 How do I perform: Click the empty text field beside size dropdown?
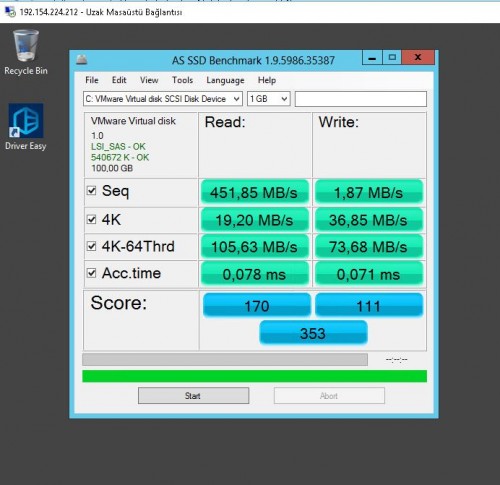[361, 99]
